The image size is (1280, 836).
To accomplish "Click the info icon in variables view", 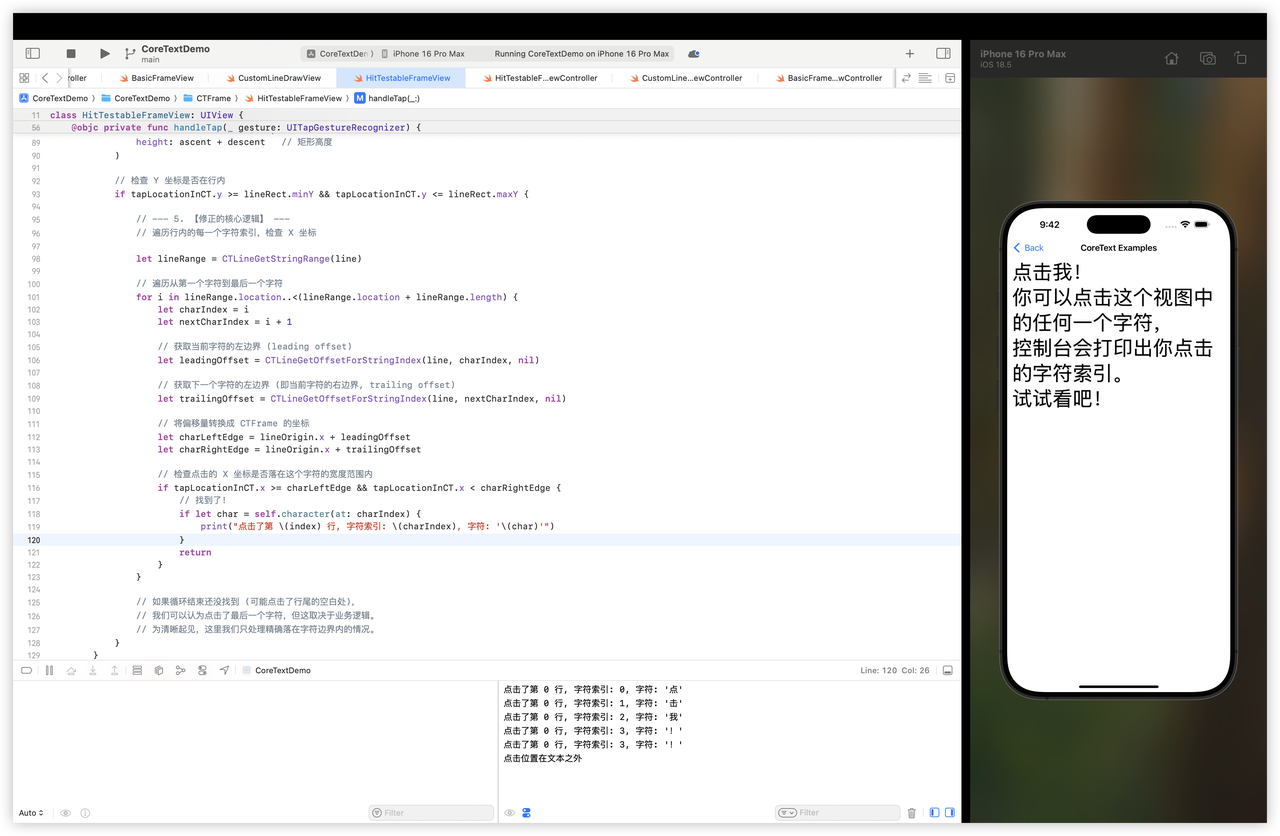I will pyautogui.click(x=85, y=813).
